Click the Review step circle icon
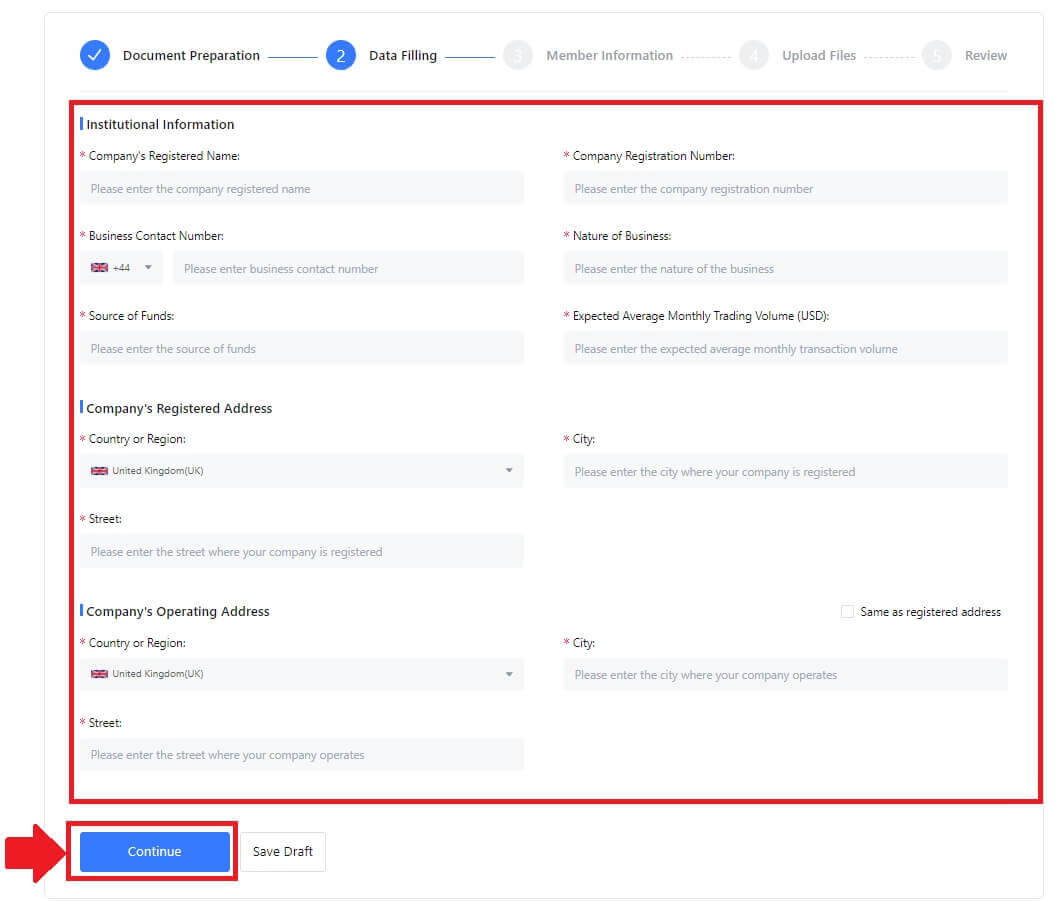 coord(937,55)
